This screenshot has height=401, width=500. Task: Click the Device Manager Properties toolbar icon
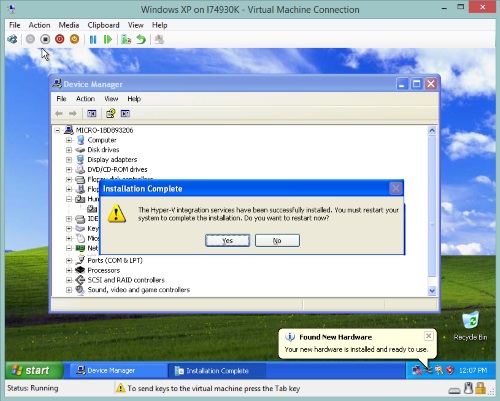click(110, 113)
